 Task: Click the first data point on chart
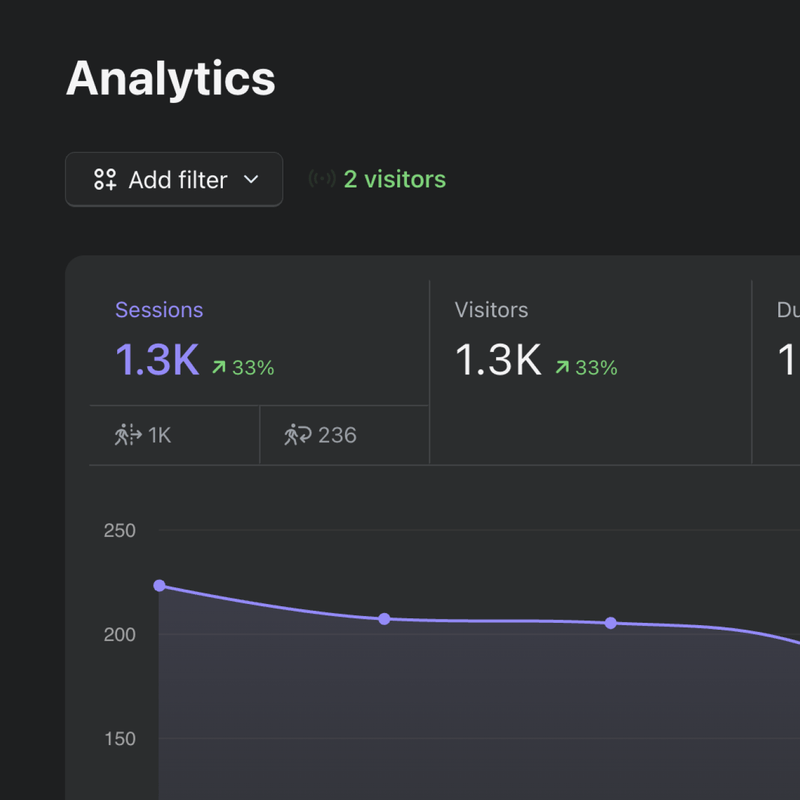click(159, 585)
